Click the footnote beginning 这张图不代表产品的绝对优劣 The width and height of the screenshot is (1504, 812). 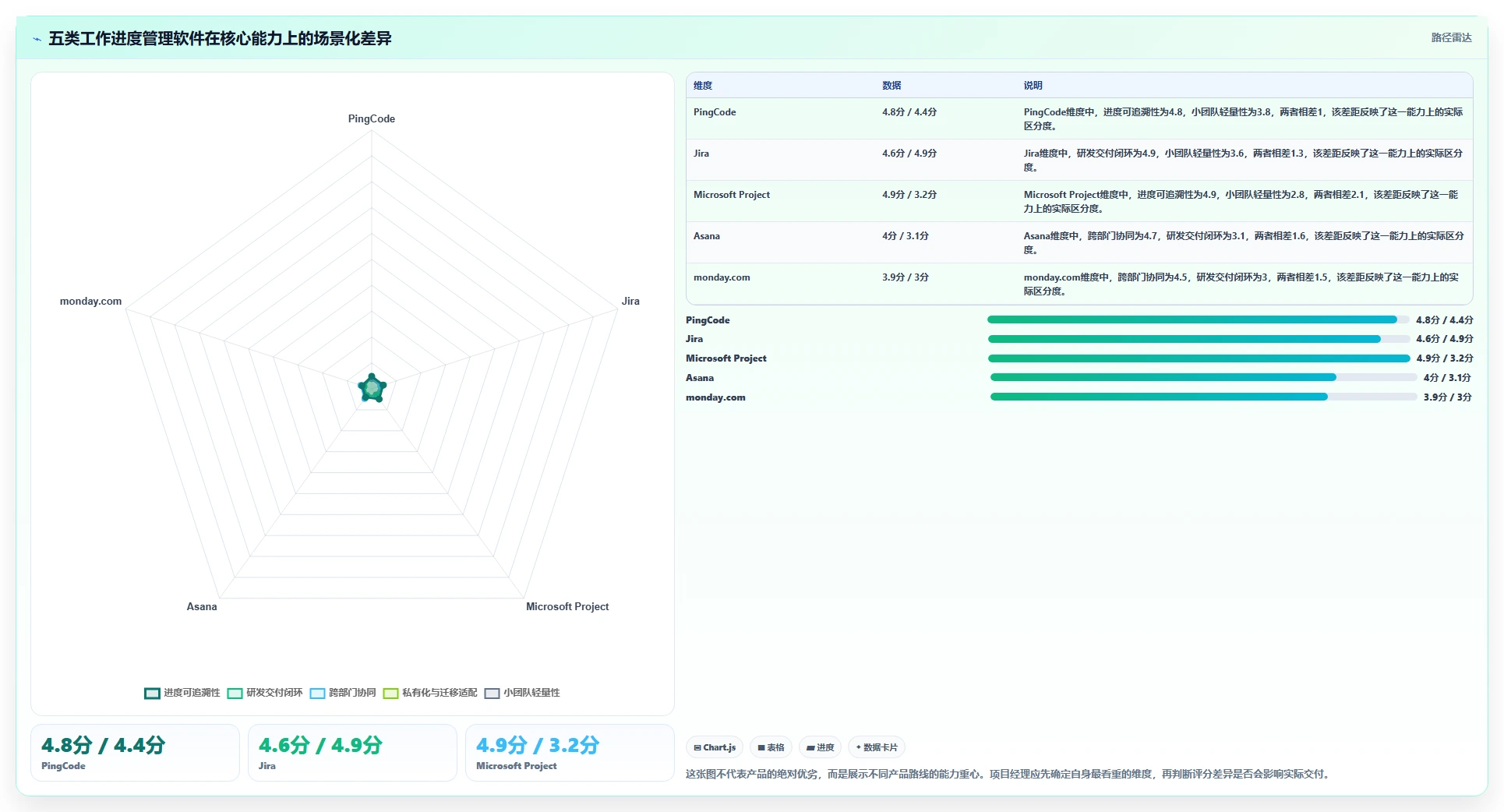coord(1009,774)
